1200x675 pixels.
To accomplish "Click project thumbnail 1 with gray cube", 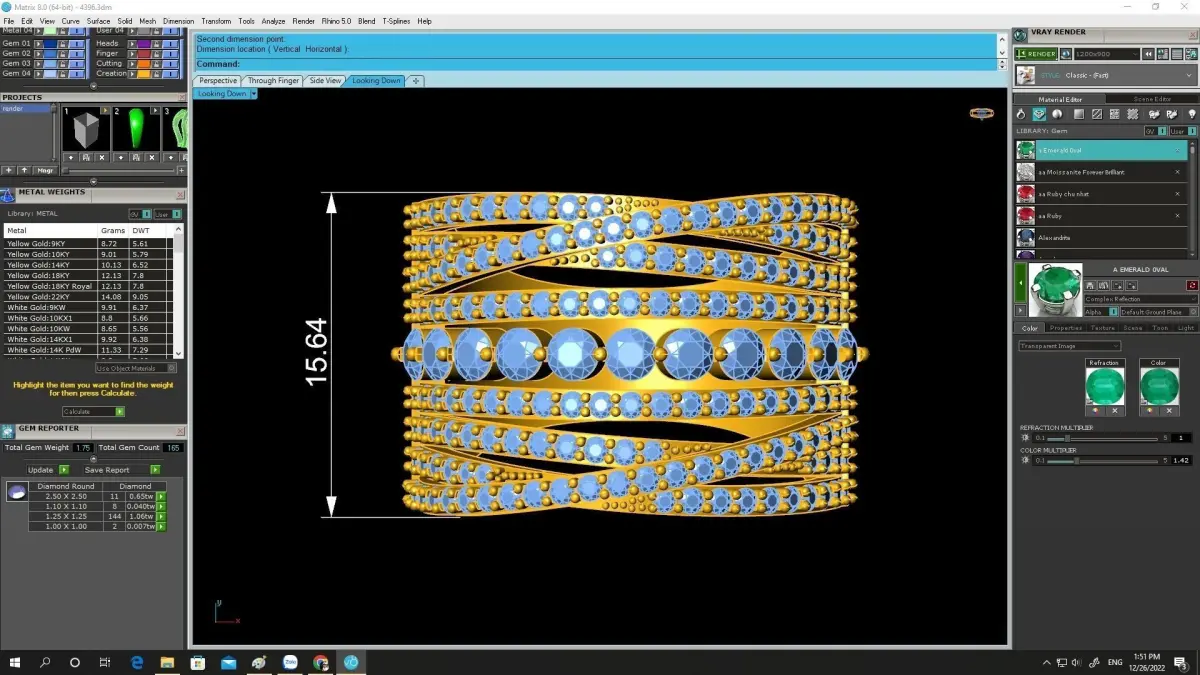I will [86, 129].
